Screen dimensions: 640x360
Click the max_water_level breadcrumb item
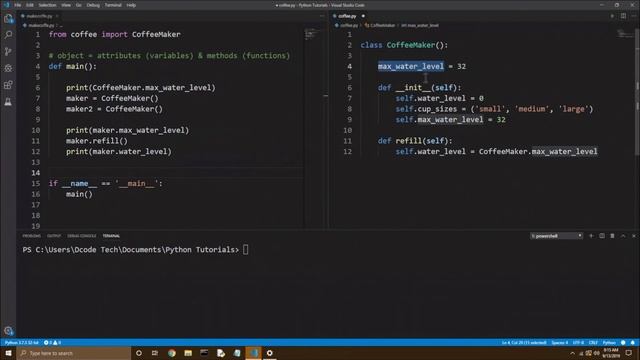[x=420, y=25]
